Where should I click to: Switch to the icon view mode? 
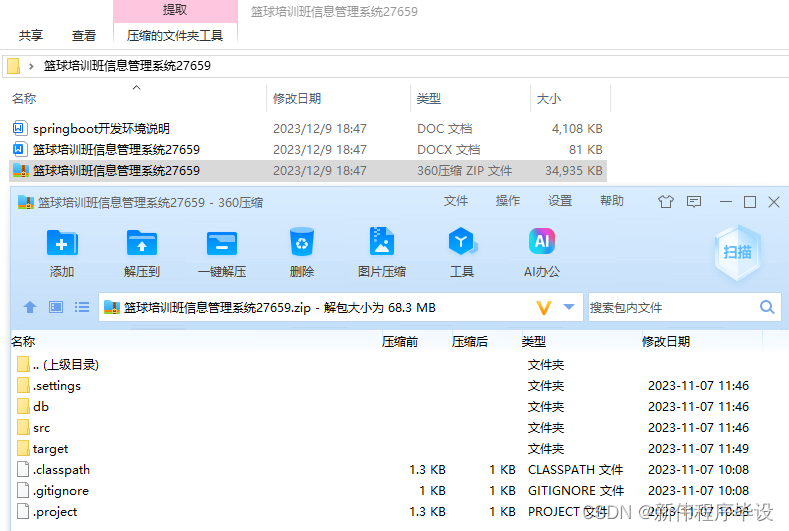pos(56,307)
